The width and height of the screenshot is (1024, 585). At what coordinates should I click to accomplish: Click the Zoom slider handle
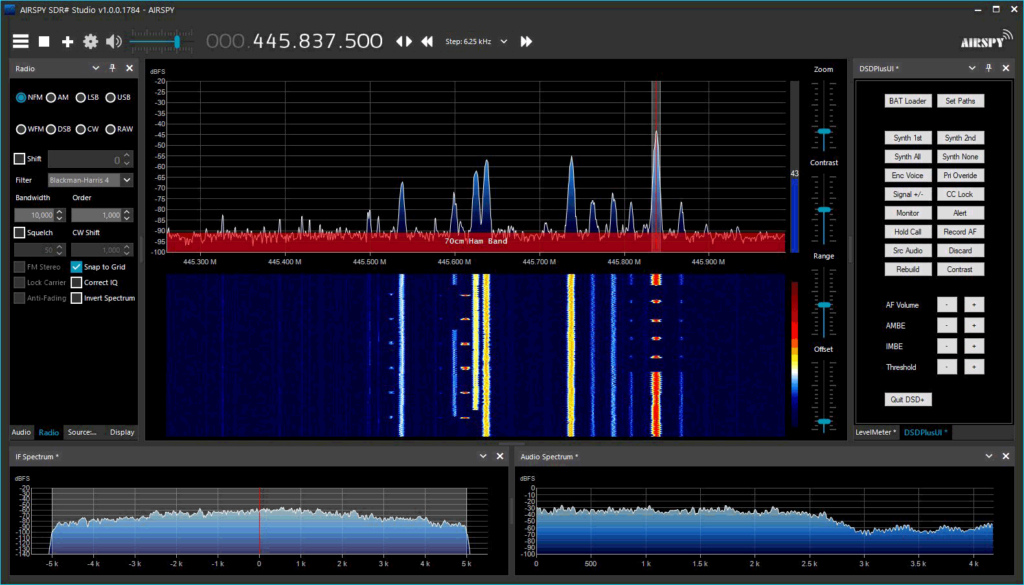[x=824, y=131]
